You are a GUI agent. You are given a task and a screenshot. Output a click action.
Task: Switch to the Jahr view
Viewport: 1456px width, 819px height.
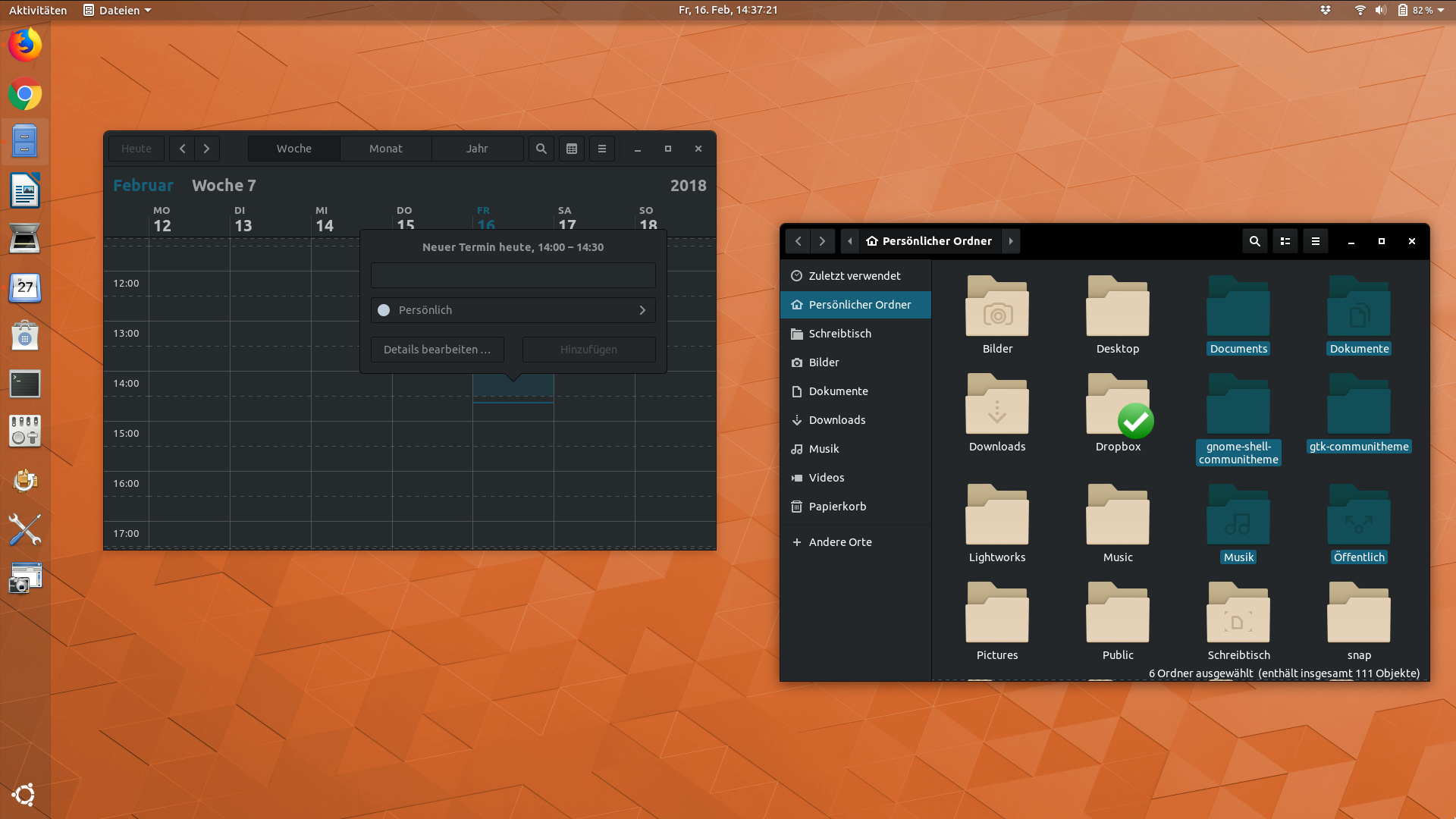pos(477,149)
